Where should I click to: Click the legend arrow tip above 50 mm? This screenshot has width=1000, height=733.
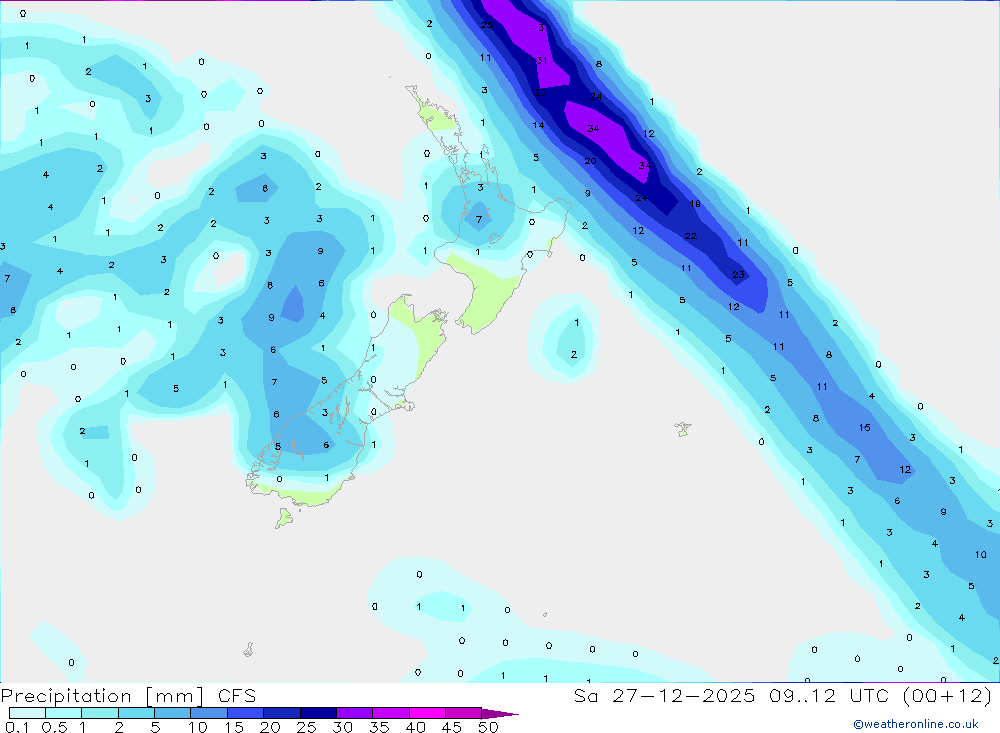tap(500, 713)
